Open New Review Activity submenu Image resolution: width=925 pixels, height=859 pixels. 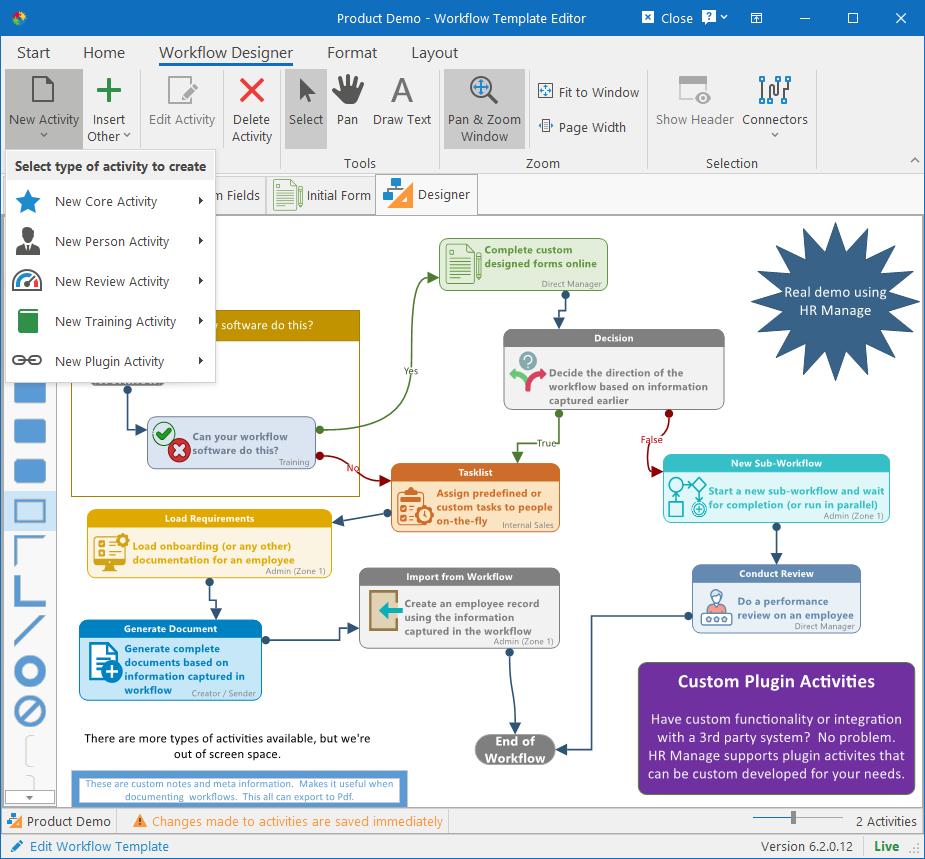[110, 281]
